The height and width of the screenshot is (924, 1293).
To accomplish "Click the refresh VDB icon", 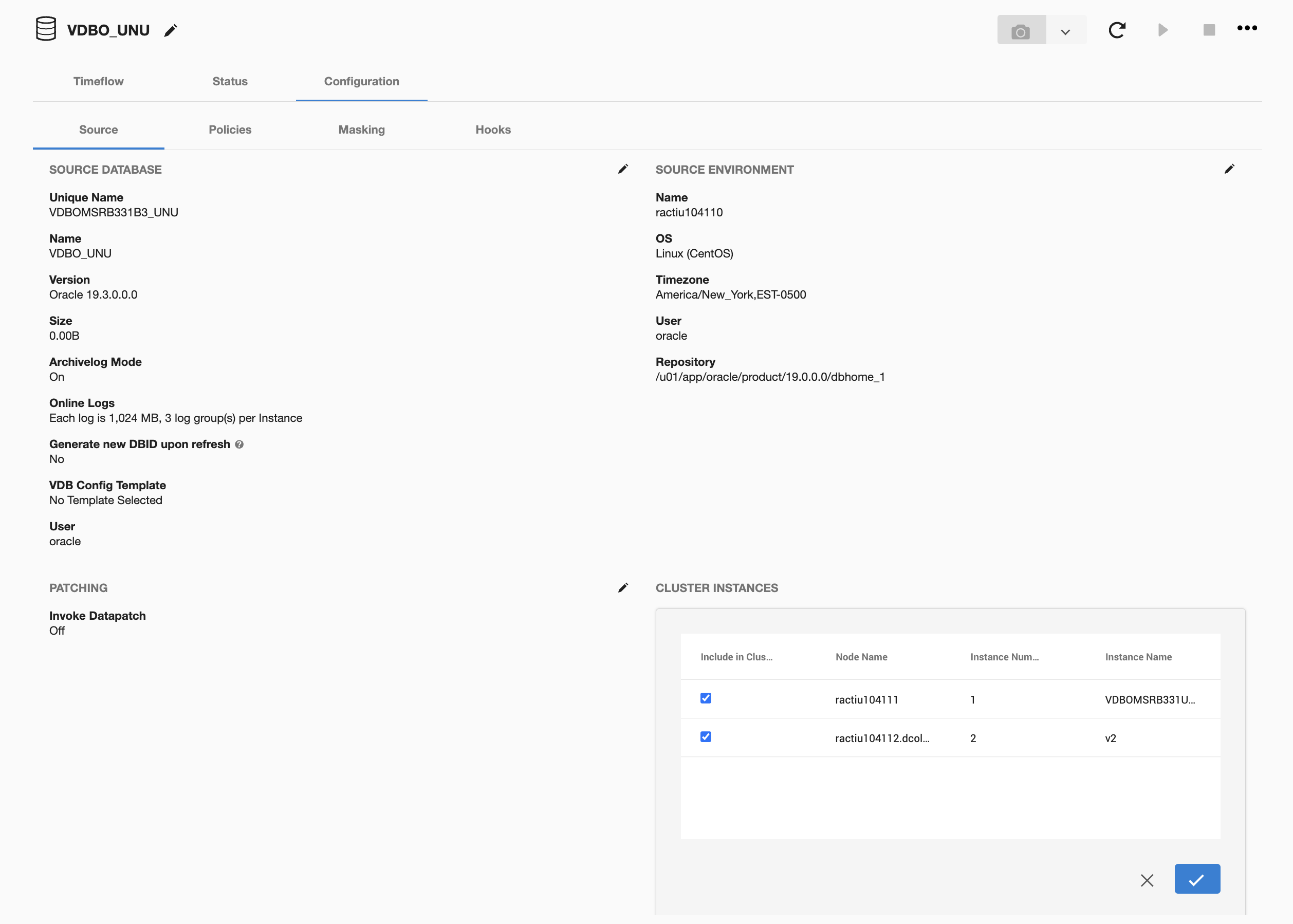I will (1117, 30).
